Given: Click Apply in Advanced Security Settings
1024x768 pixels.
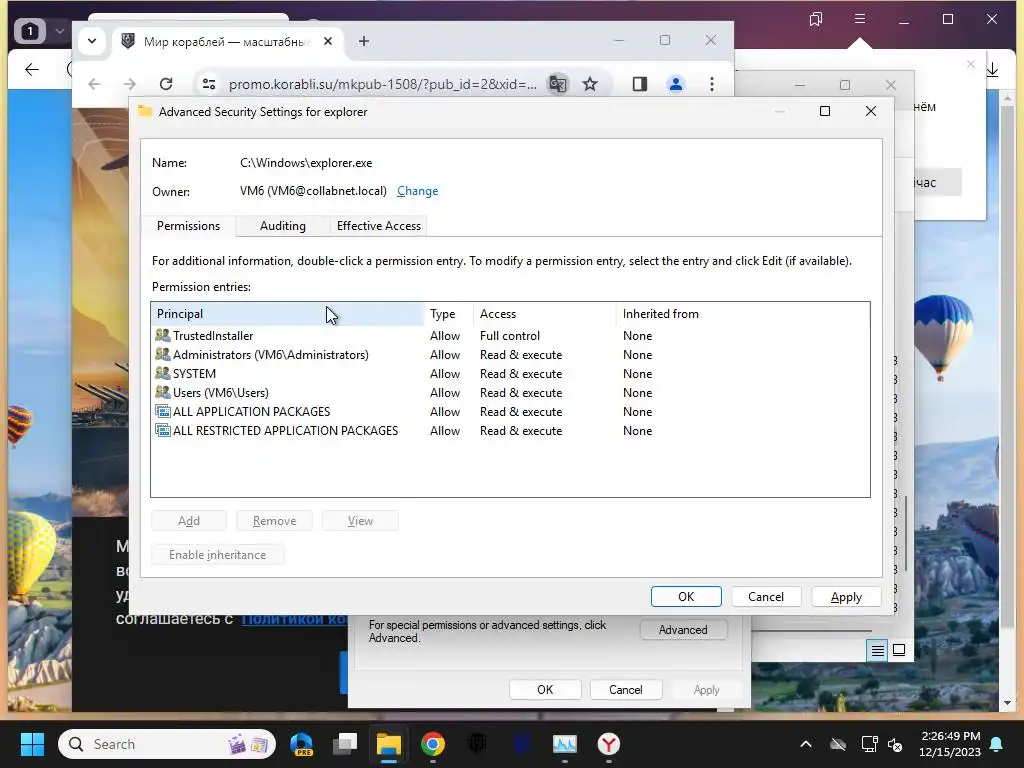Looking at the screenshot, I should 846,596.
